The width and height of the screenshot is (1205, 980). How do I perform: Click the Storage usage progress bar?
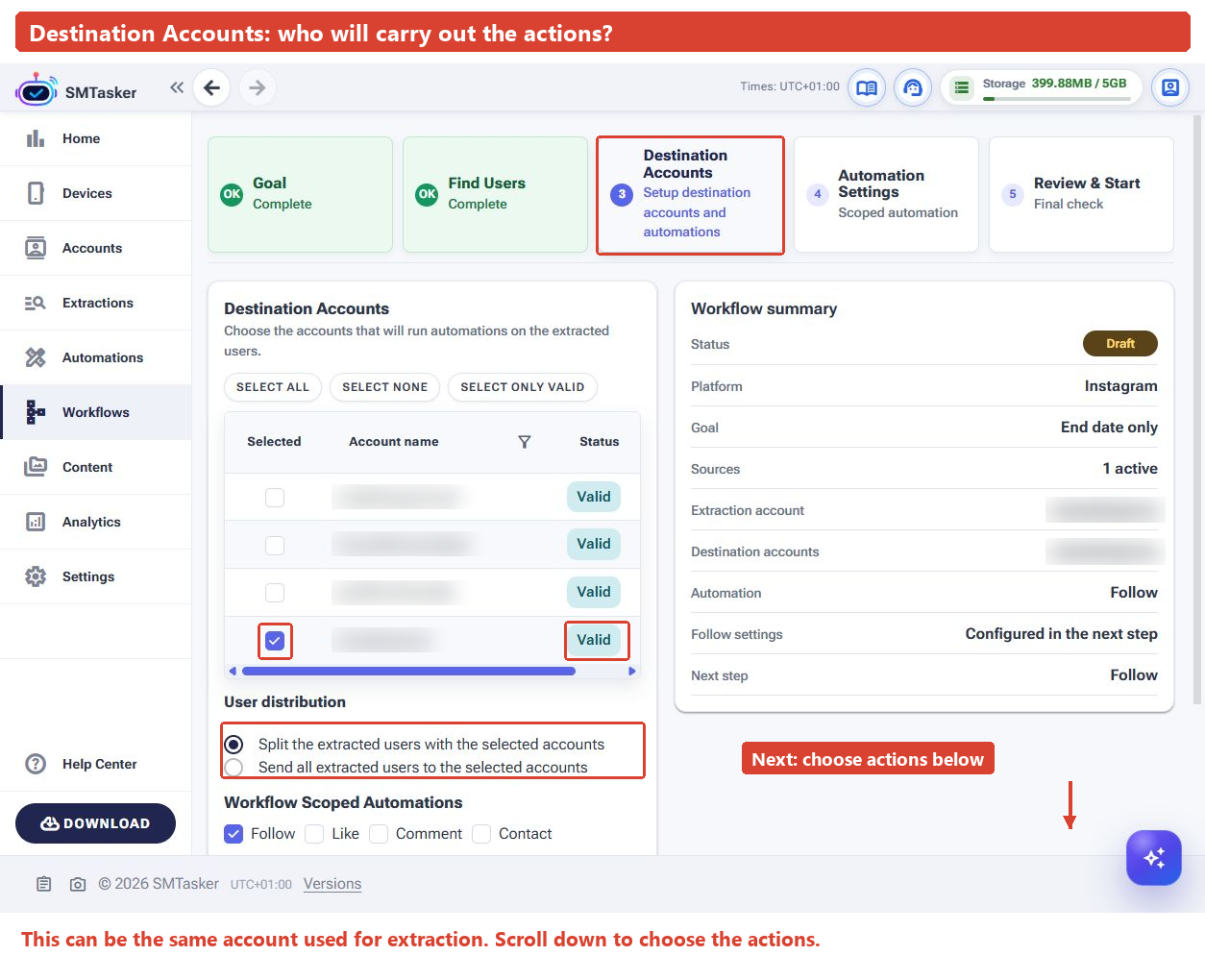(1056, 98)
